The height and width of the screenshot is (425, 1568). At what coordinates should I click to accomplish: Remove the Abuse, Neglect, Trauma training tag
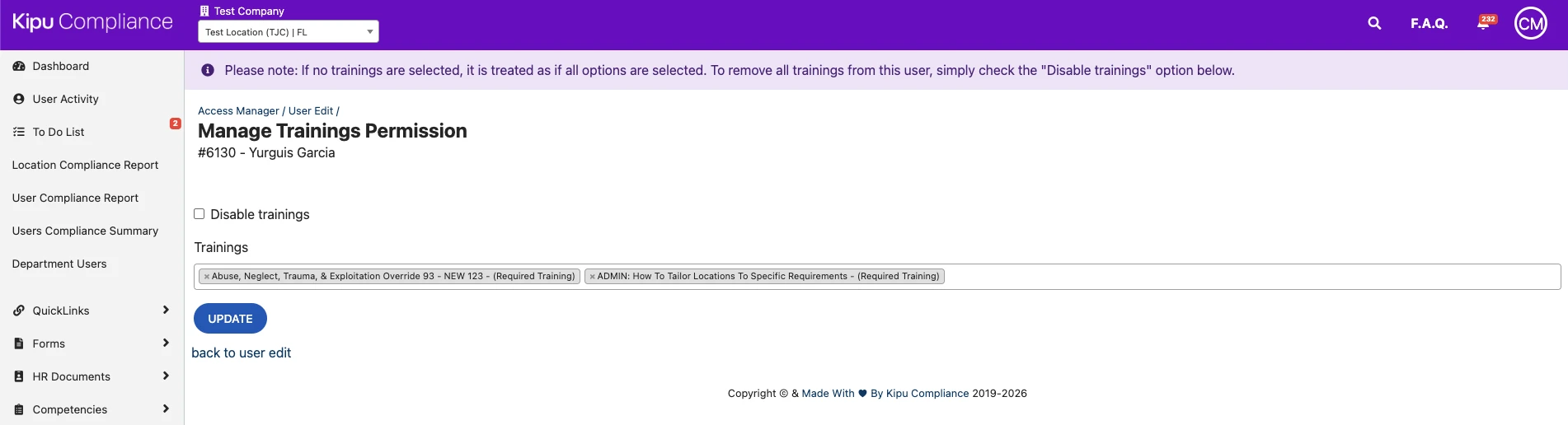[x=206, y=277]
